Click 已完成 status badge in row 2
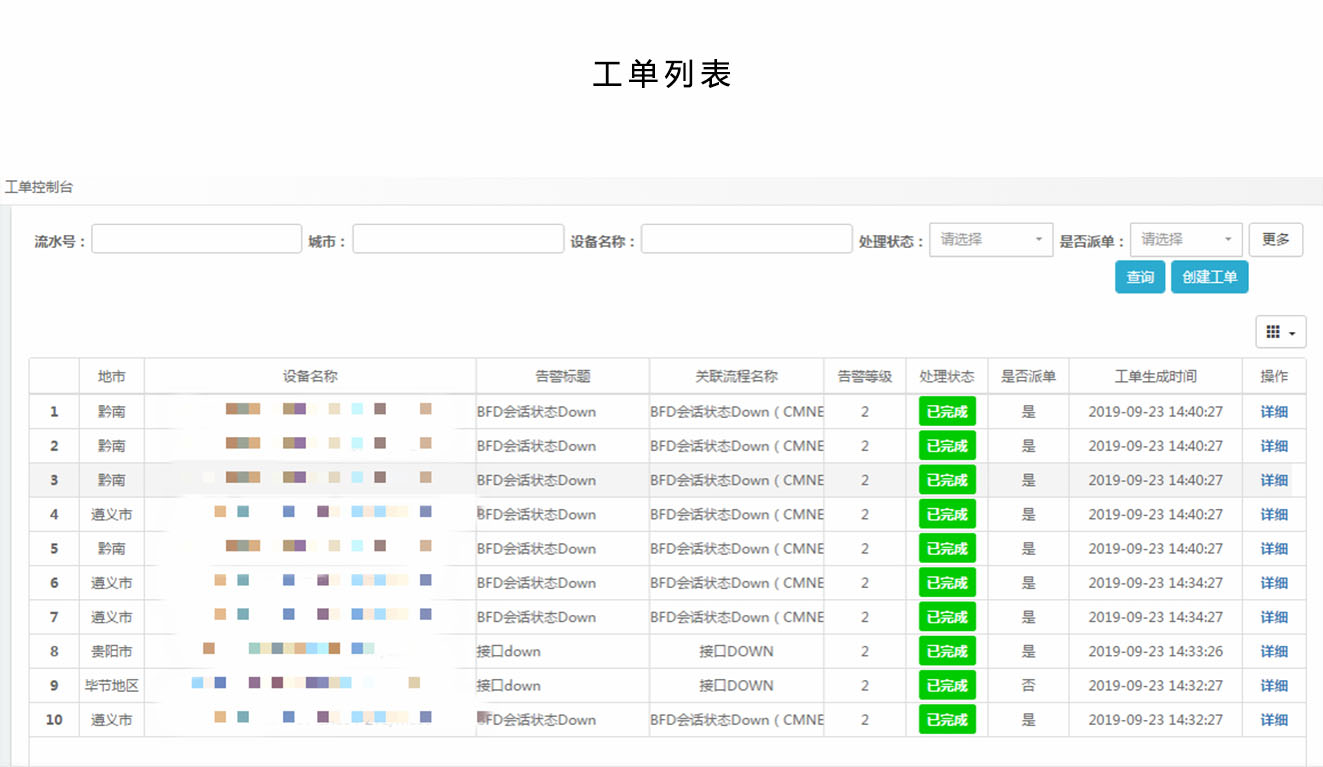Viewport: 1323px width, 767px height. pyautogui.click(x=946, y=446)
